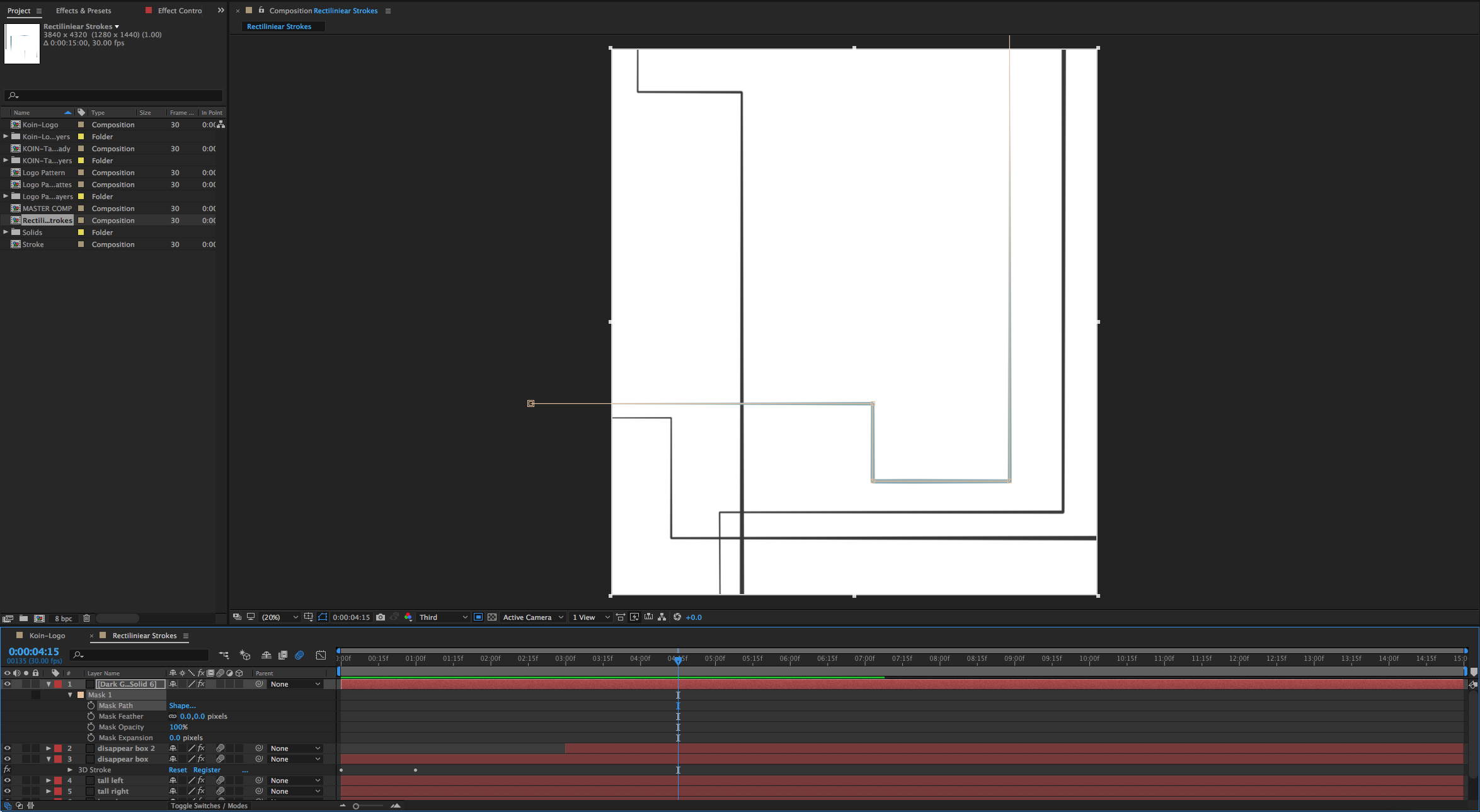This screenshot has width=1480, height=812.
Task: Open the Graph Editor in the timeline
Action: (x=321, y=655)
